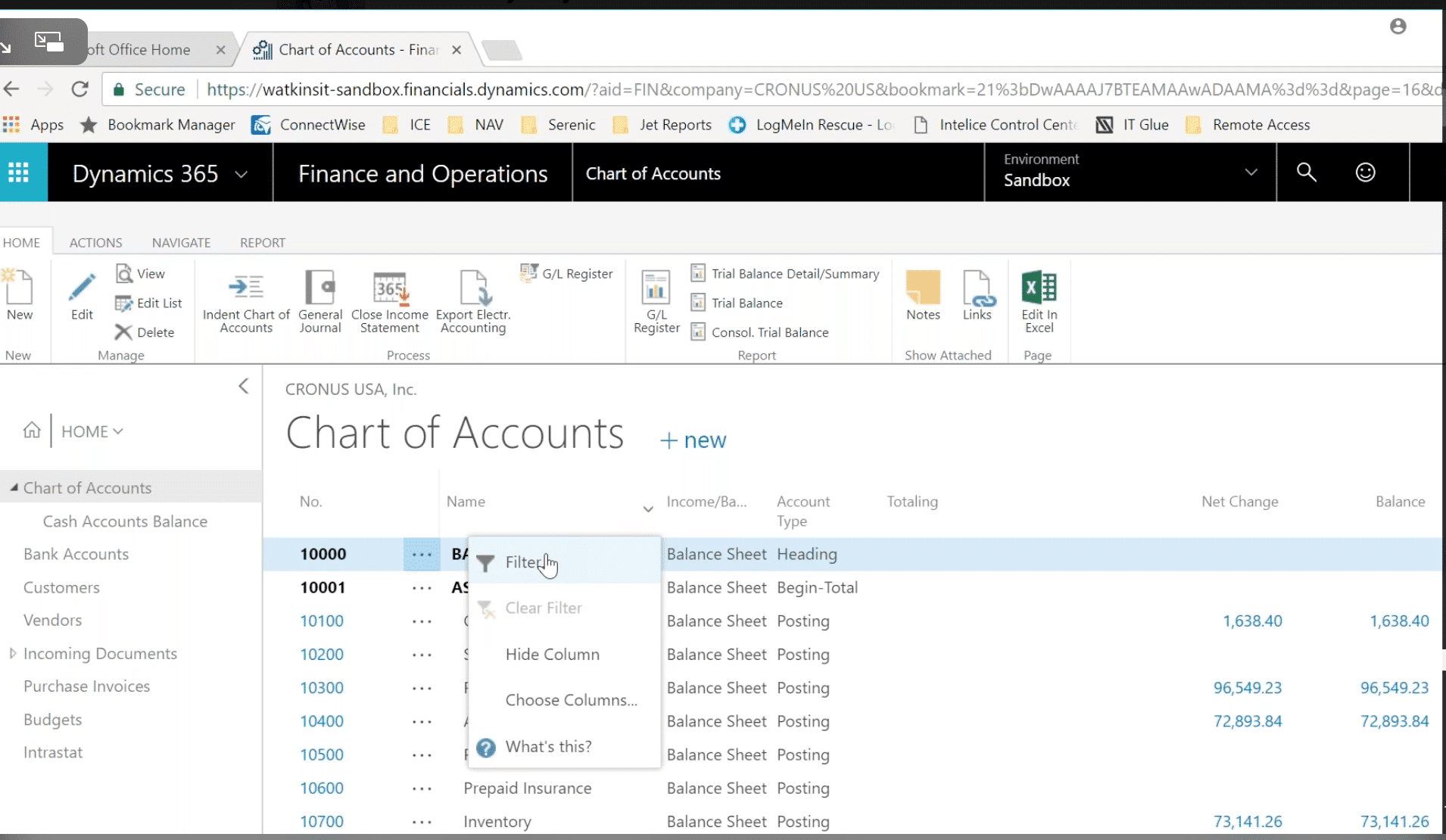This screenshot has height=840, width=1446.
Task: Open account 10700 Inventory link
Action: point(322,821)
